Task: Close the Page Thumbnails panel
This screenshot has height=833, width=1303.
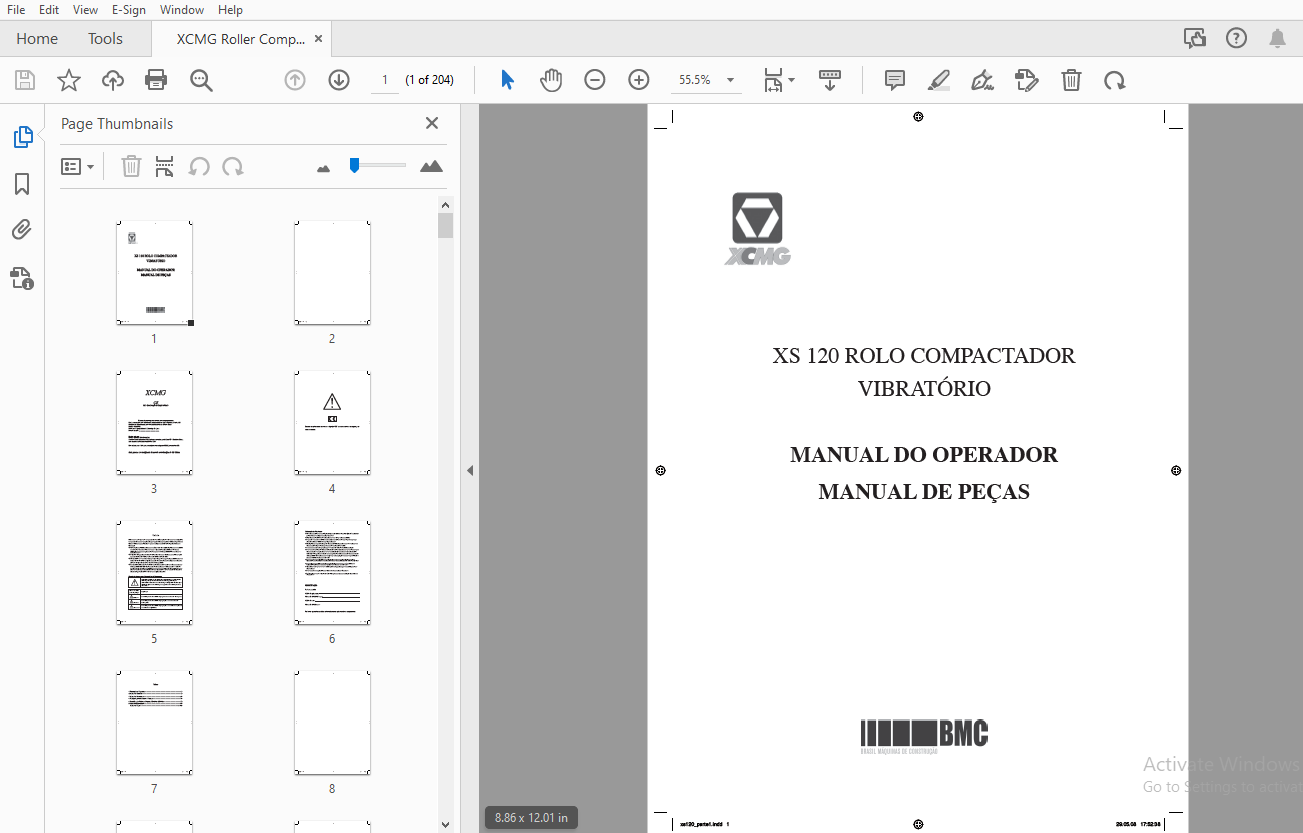Action: tap(432, 123)
